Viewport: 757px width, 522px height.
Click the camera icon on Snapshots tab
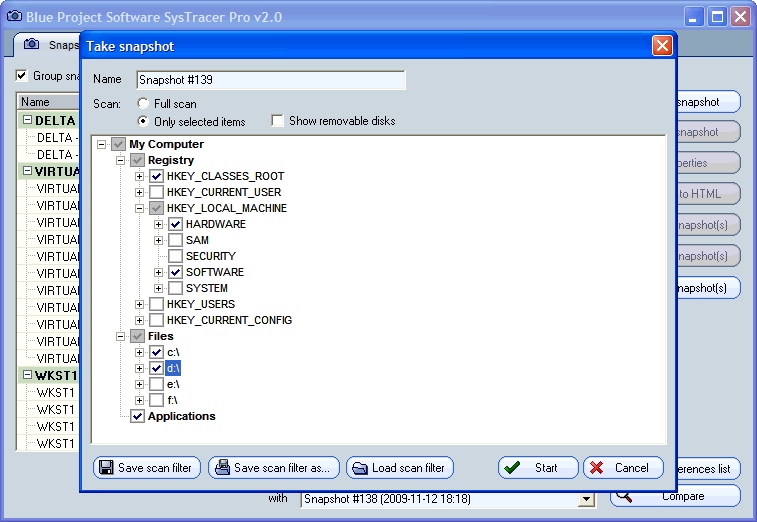[x=32, y=45]
